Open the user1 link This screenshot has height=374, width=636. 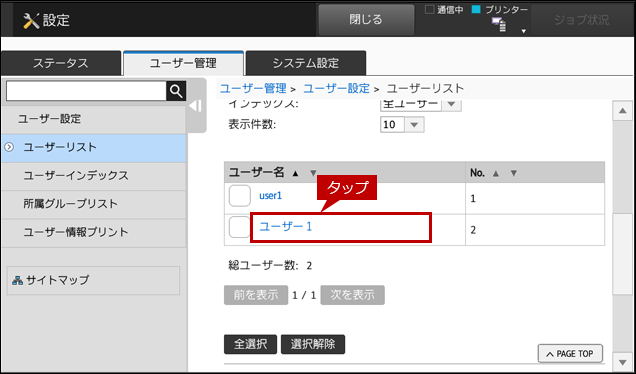[x=271, y=196]
